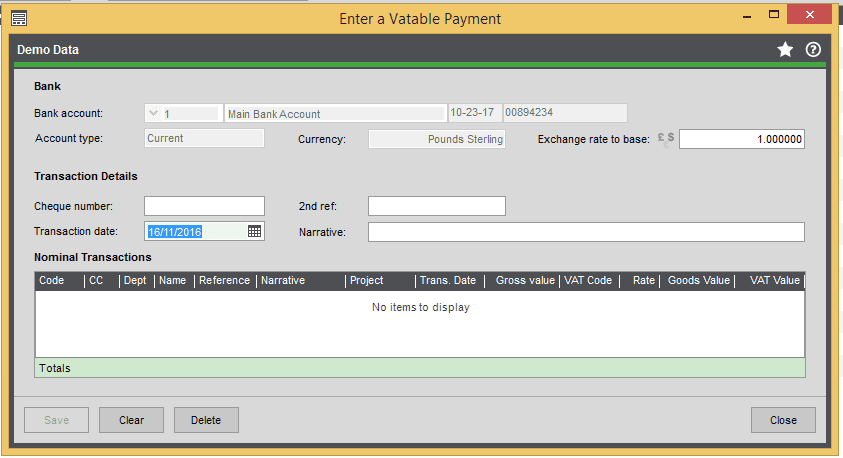This screenshot has height=458, width=843.
Task: Click the Reference column header
Action: coord(225,281)
